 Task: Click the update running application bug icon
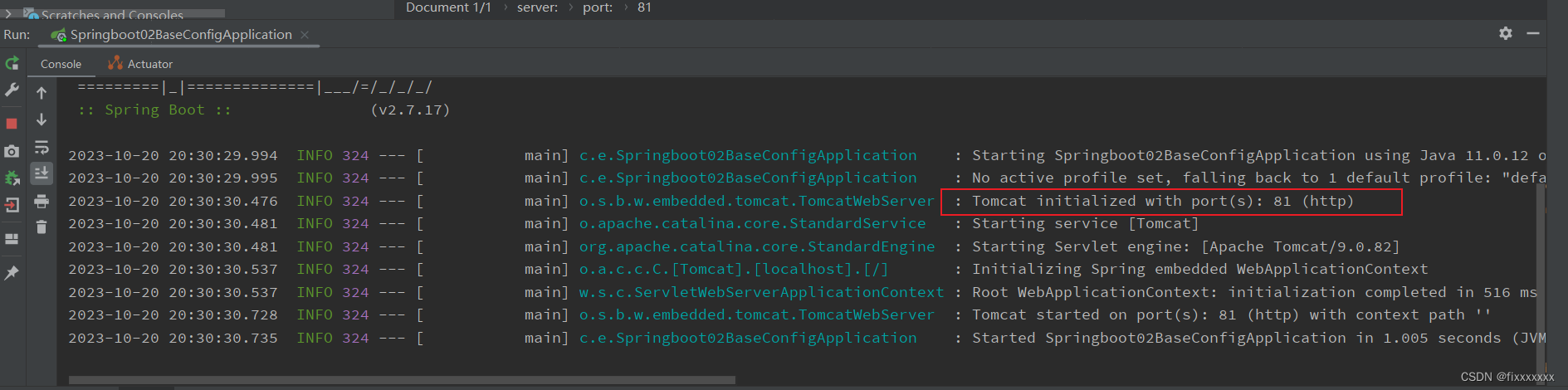coord(12,178)
